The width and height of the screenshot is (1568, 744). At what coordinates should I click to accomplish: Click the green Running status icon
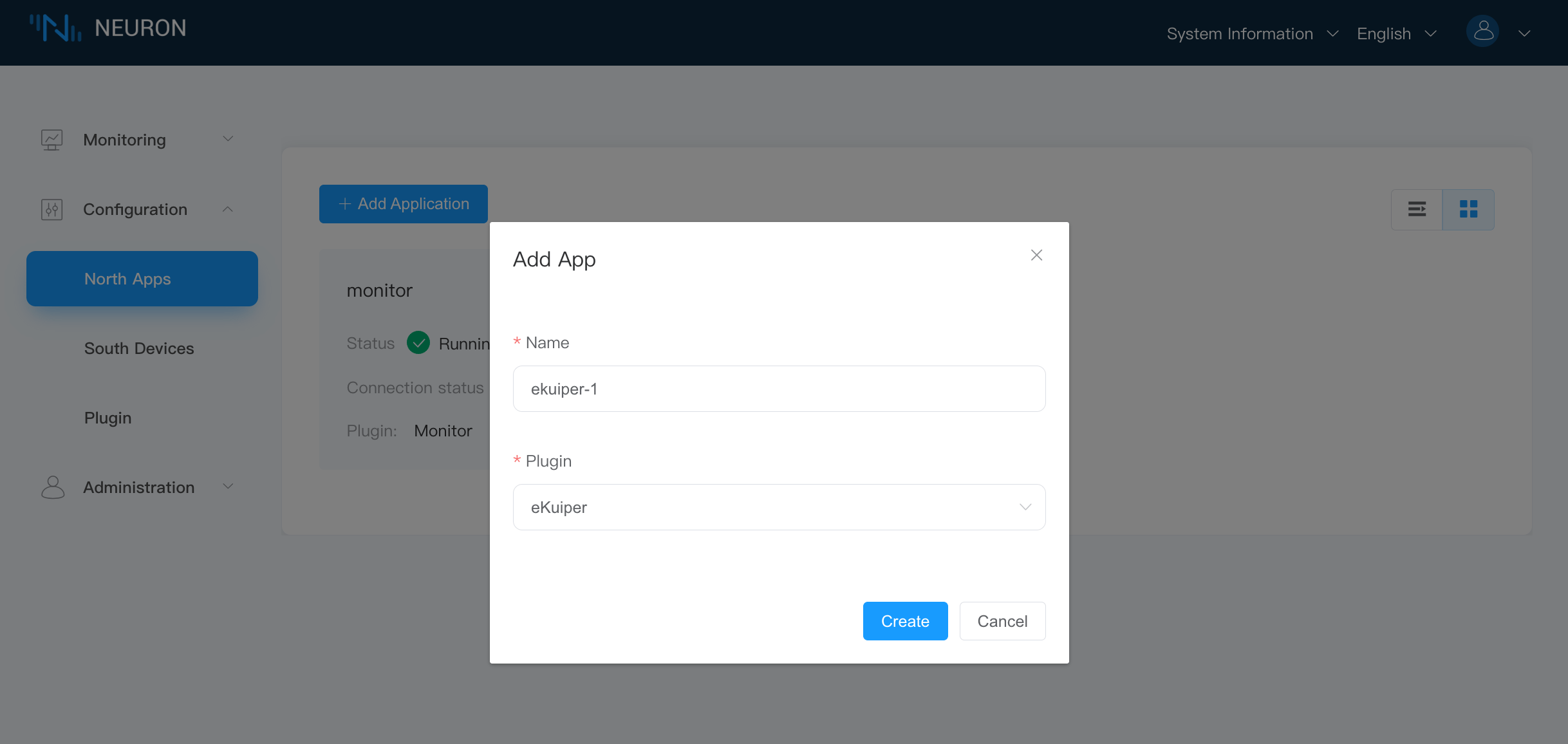click(418, 343)
